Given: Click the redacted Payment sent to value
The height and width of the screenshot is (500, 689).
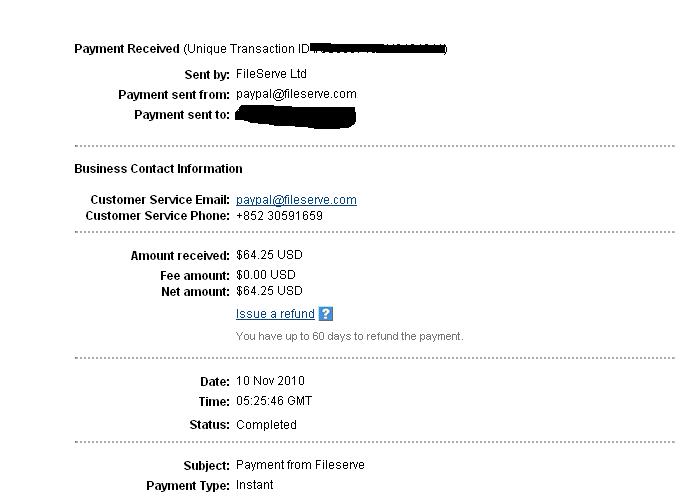Looking at the screenshot, I should (296, 117).
